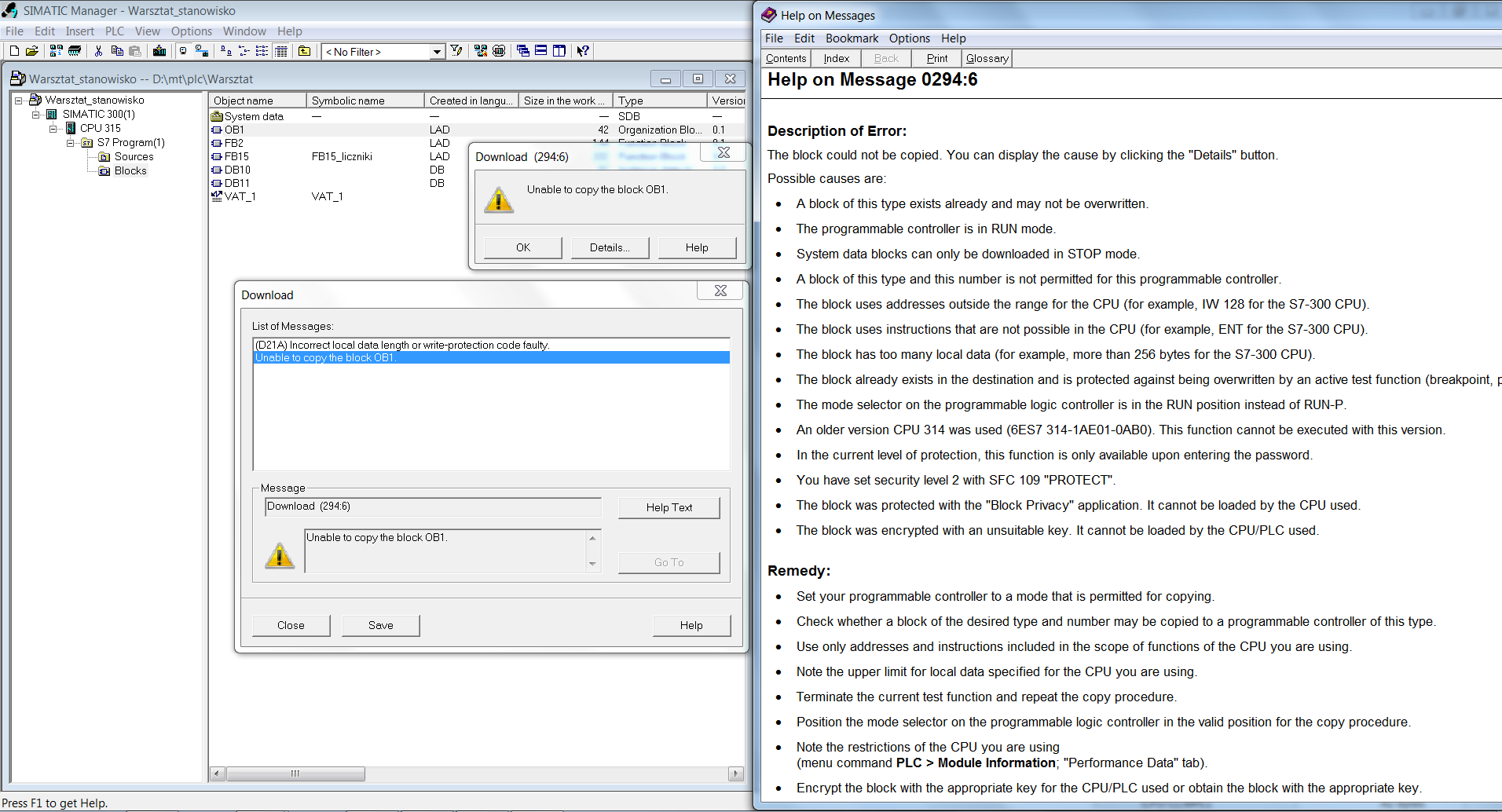The image size is (1502, 812).
Task: Click the Help Text button
Action: [x=669, y=507]
